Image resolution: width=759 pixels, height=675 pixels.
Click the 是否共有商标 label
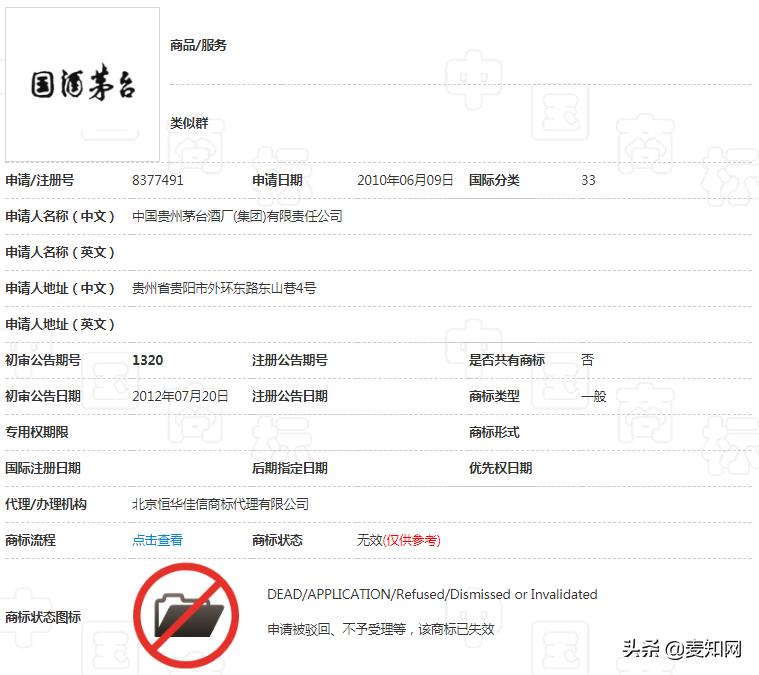[x=507, y=360]
